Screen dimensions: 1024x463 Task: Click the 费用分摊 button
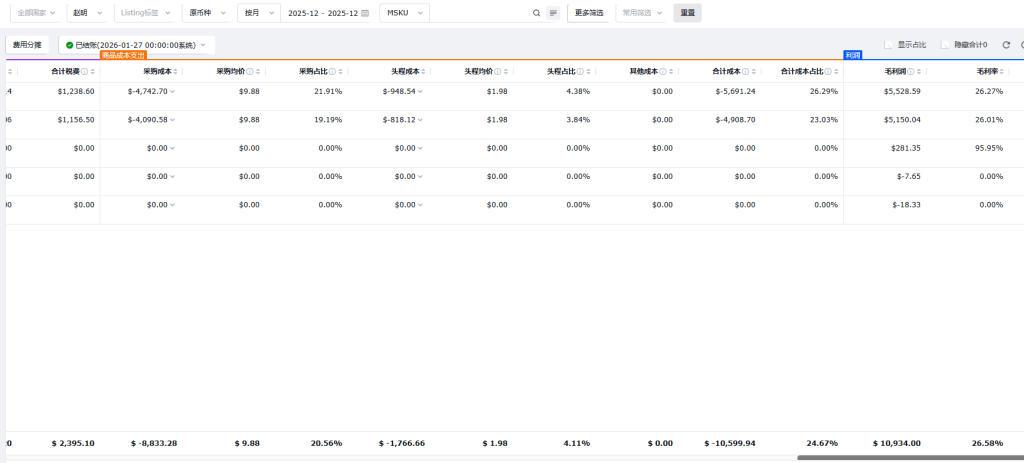[27, 45]
